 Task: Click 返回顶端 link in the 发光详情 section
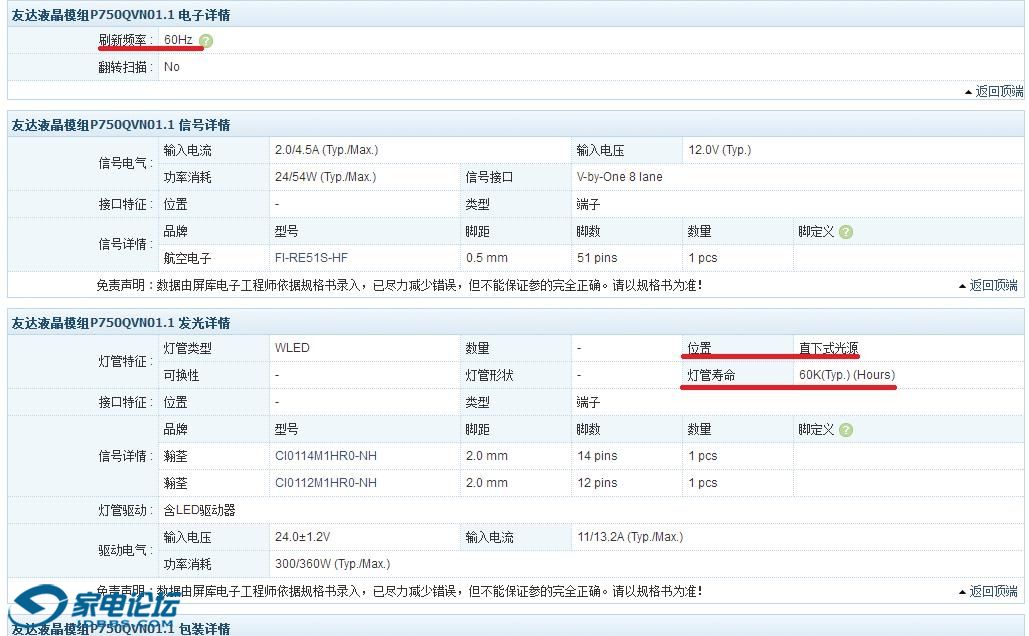tap(993, 592)
